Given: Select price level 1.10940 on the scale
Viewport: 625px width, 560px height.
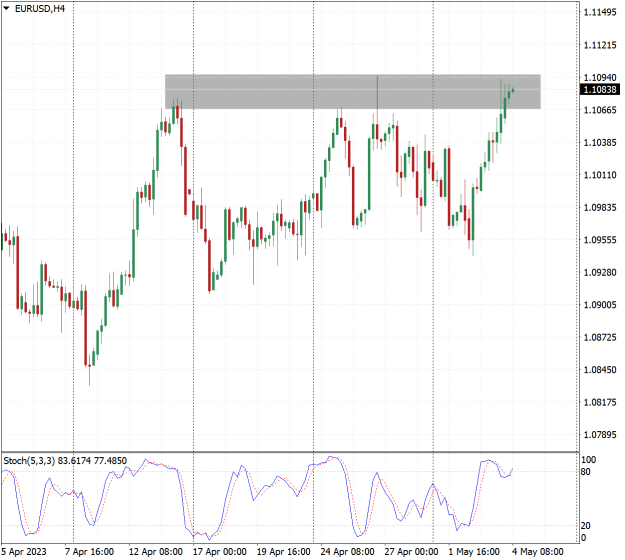Looking at the screenshot, I should coord(600,77).
